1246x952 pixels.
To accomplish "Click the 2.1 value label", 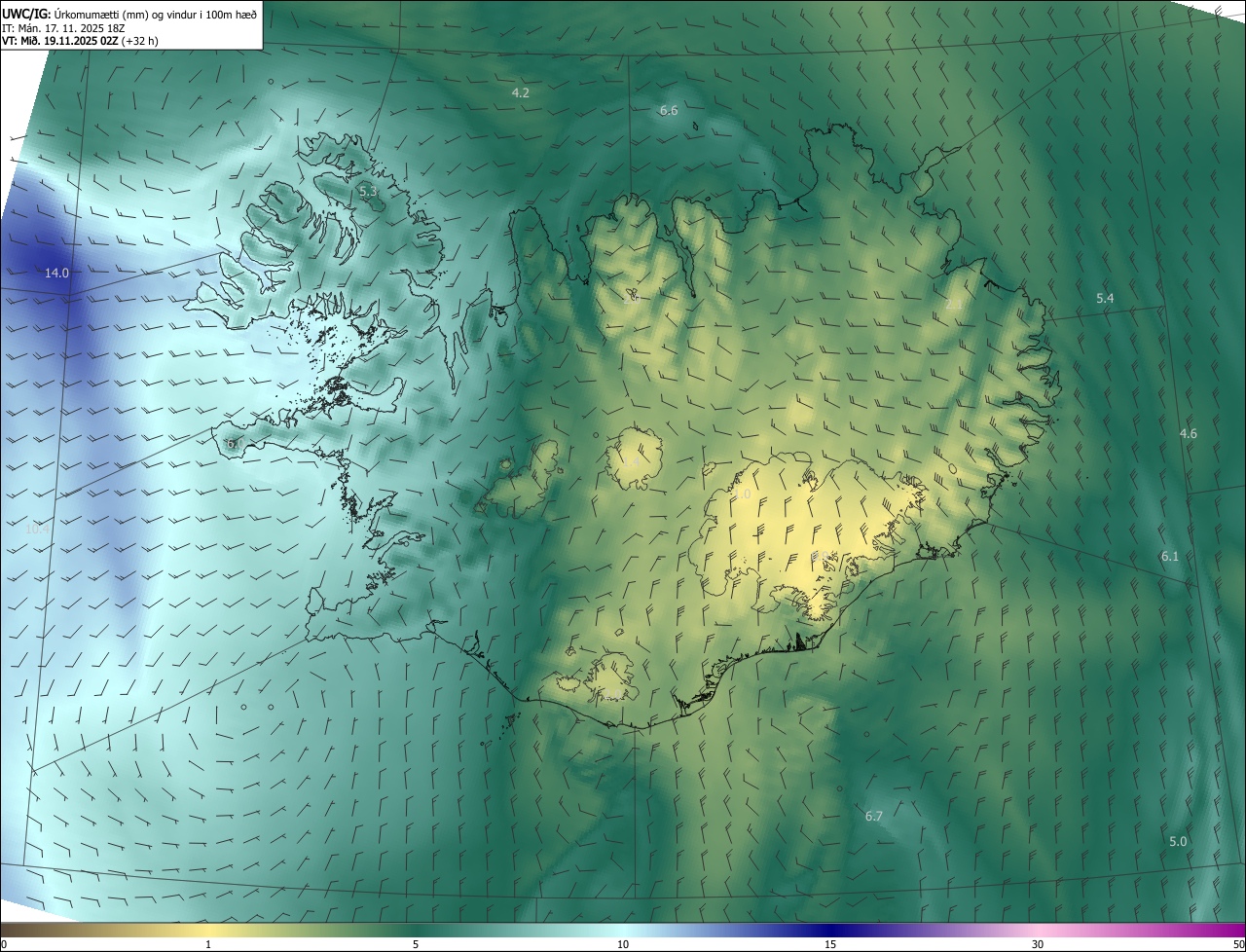I will point(954,305).
